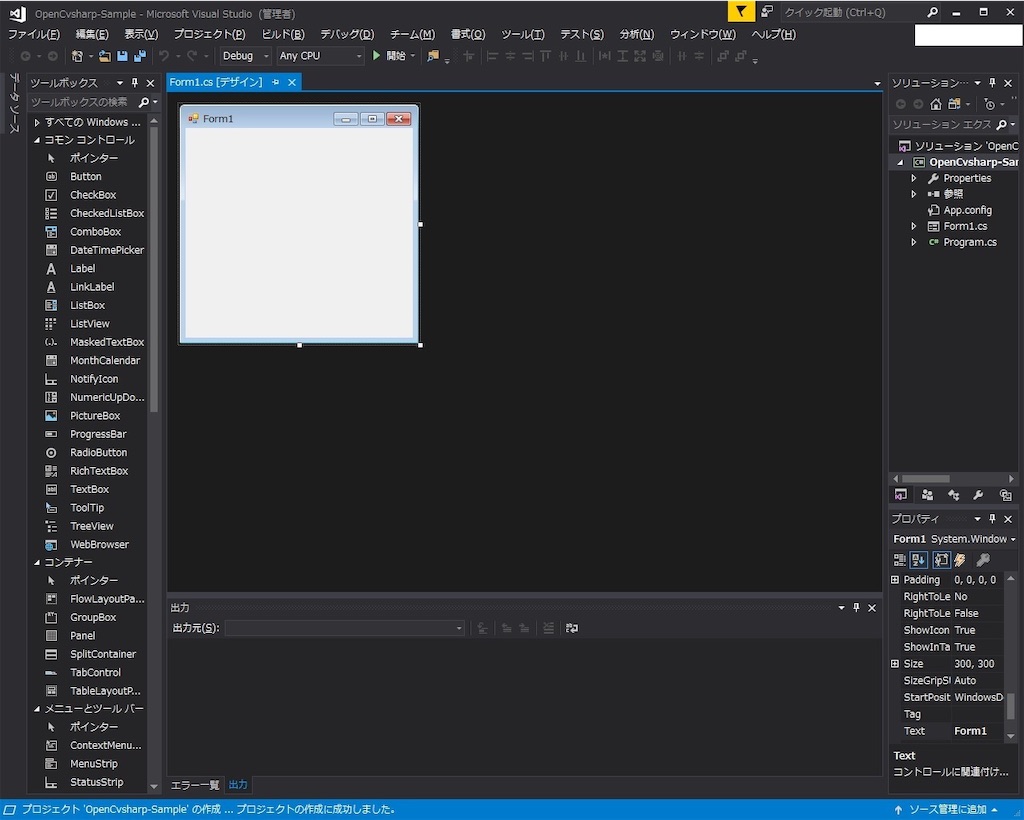Collapse the コモン コントロール toolbox group
The width and height of the screenshot is (1024, 820).
pos(37,140)
